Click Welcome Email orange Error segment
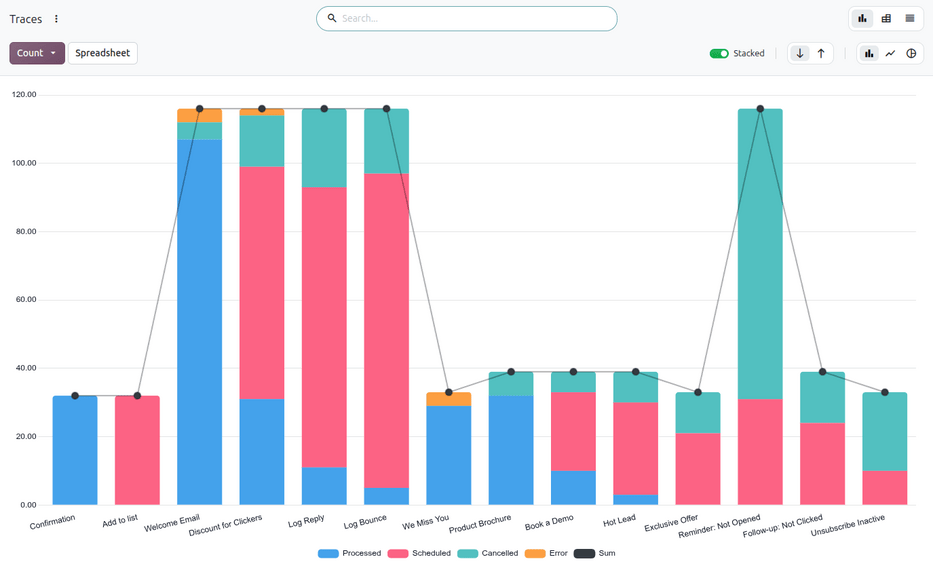 pyautogui.click(x=199, y=115)
